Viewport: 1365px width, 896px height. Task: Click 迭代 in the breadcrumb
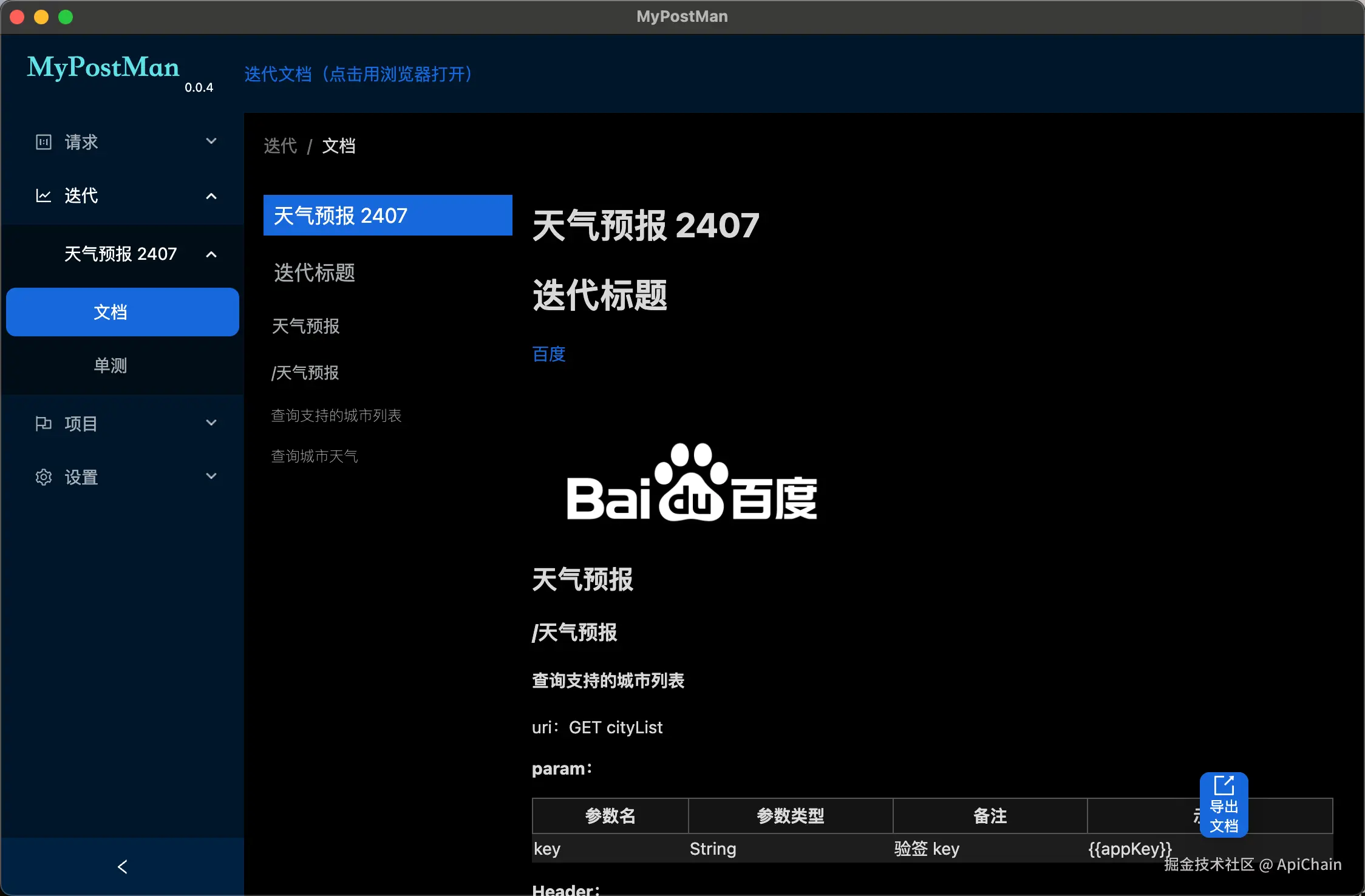(280, 146)
